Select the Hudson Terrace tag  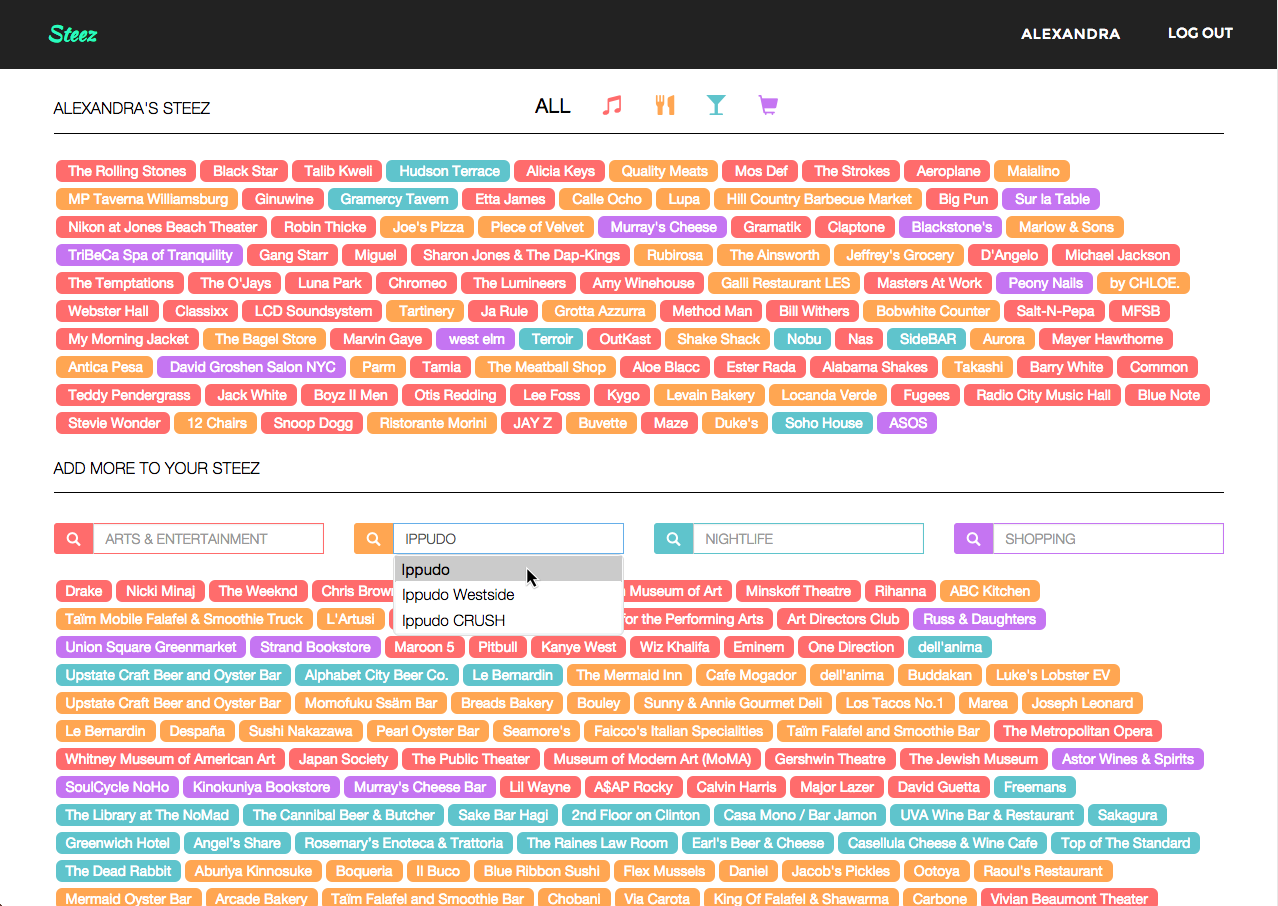tap(449, 171)
